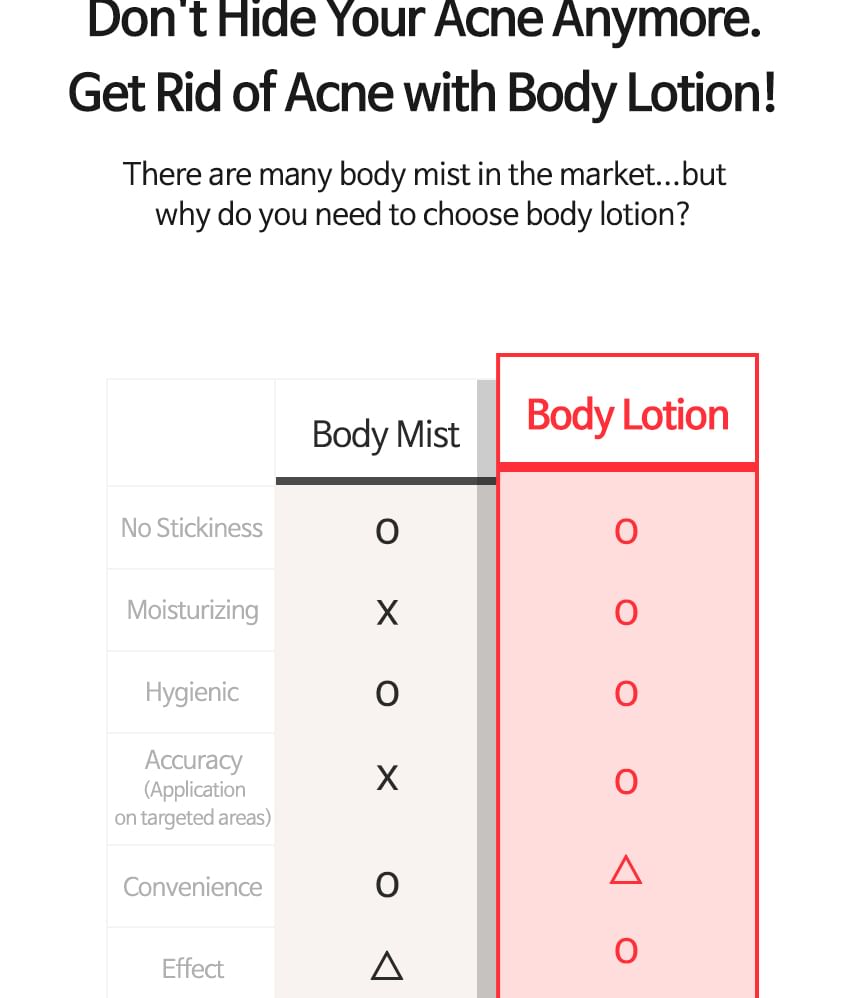Click the Body Mist No Stickiness circle mark
Screen dimensions: 850x998
387,530
